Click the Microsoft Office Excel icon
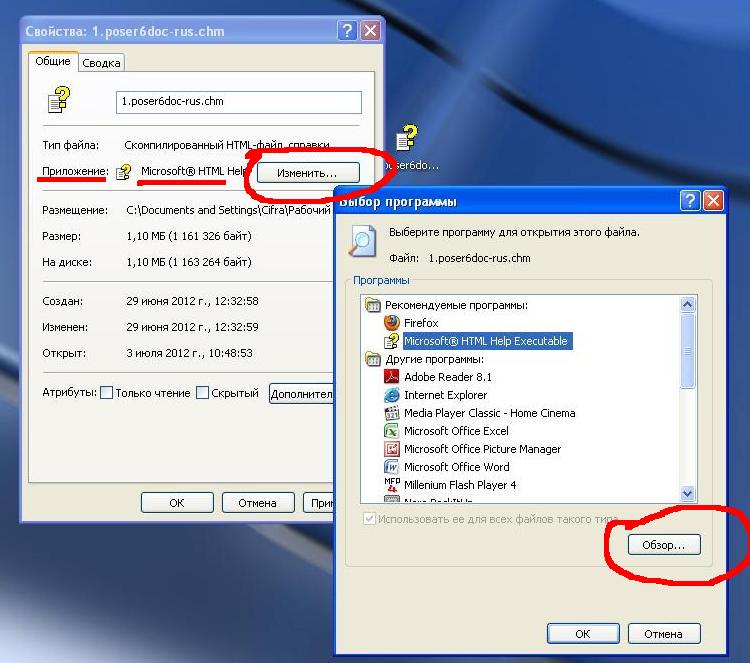750x663 pixels. pos(392,431)
